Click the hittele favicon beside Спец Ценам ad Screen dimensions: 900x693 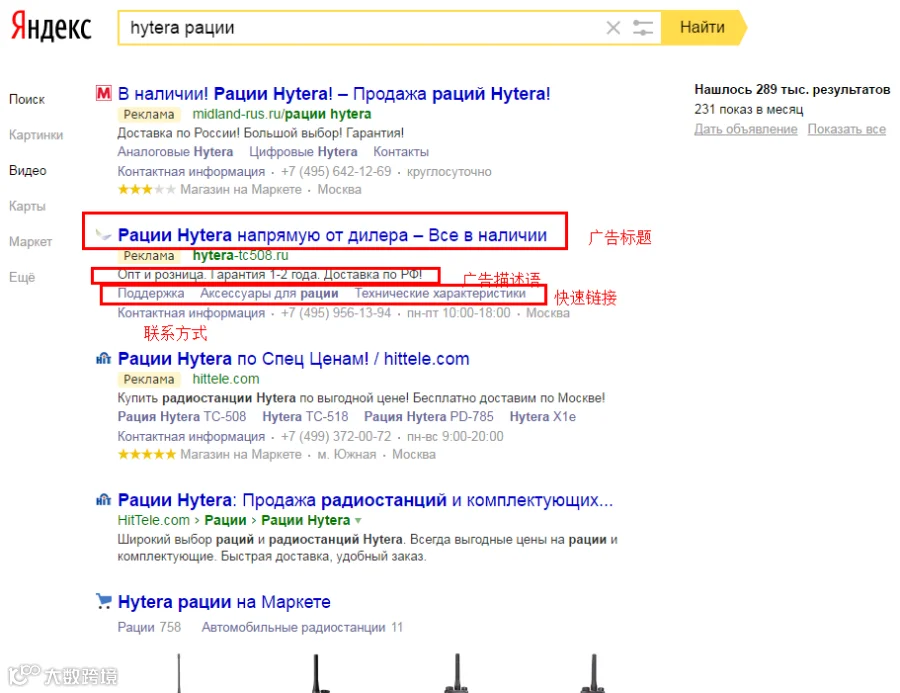click(103, 359)
